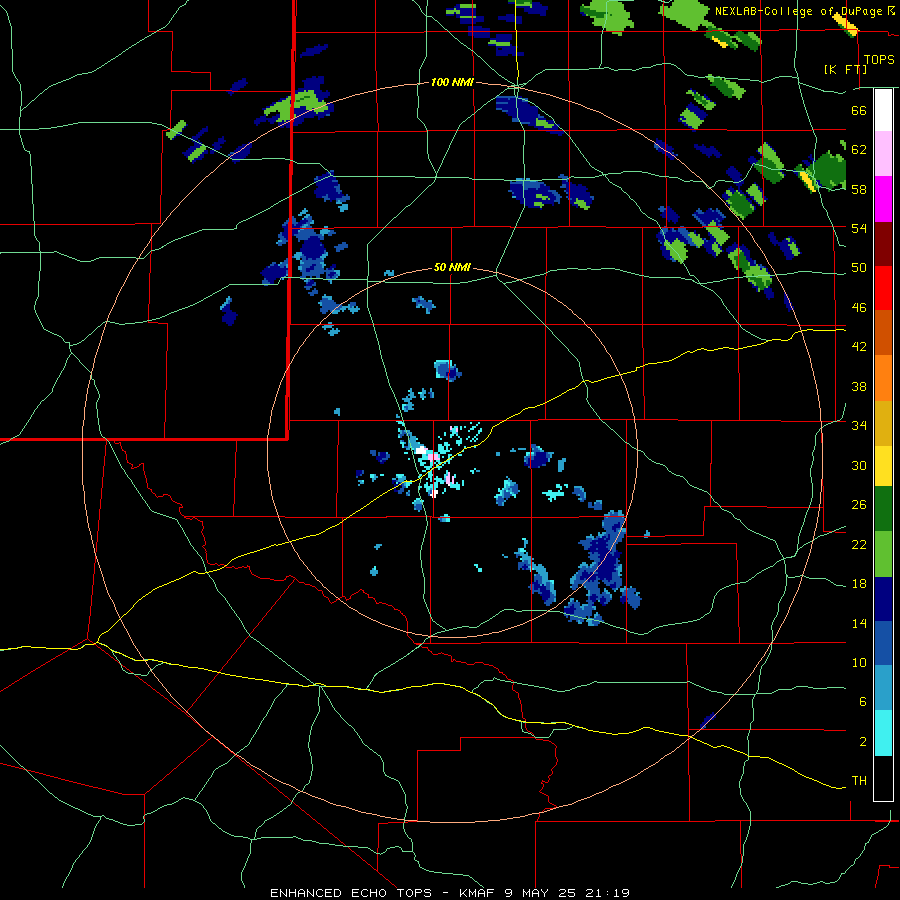Click the legend value '42'

click(x=859, y=347)
